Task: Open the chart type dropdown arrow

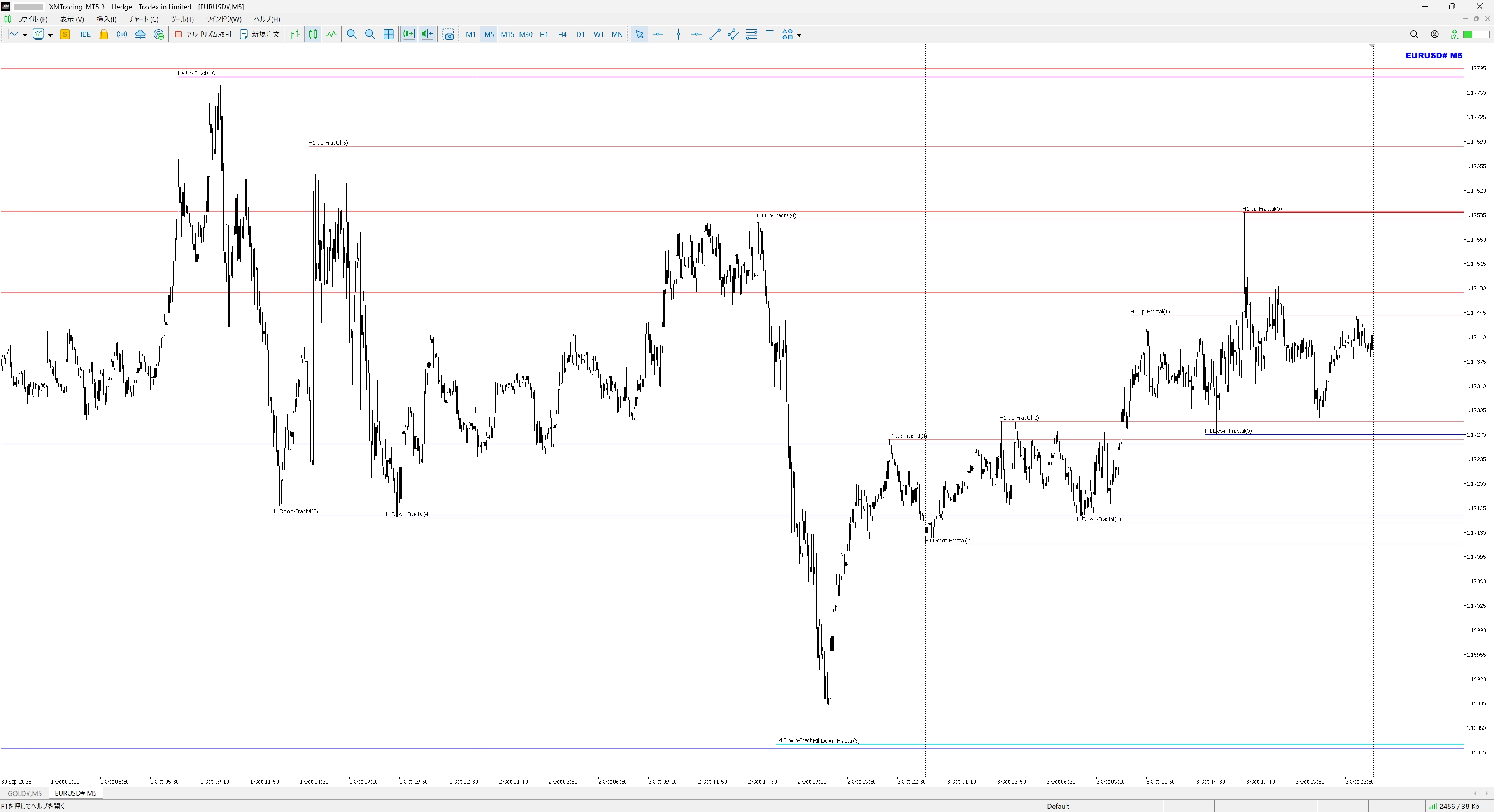Action: pyautogui.click(x=25, y=35)
